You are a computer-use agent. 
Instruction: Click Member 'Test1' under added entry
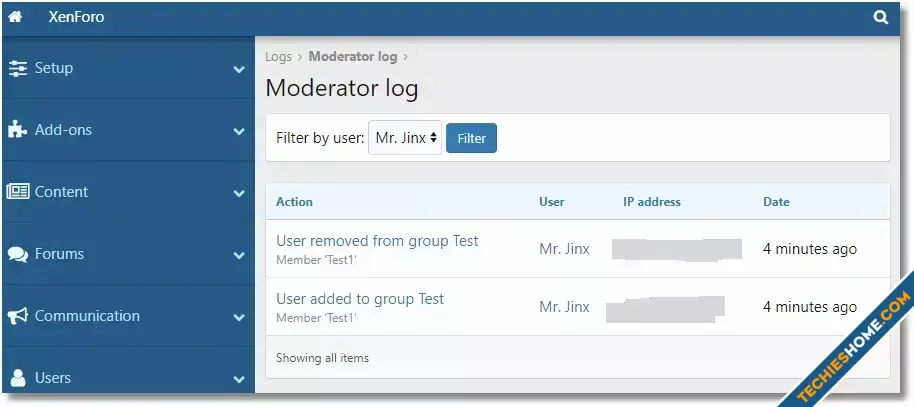click(x=316, y=318)
